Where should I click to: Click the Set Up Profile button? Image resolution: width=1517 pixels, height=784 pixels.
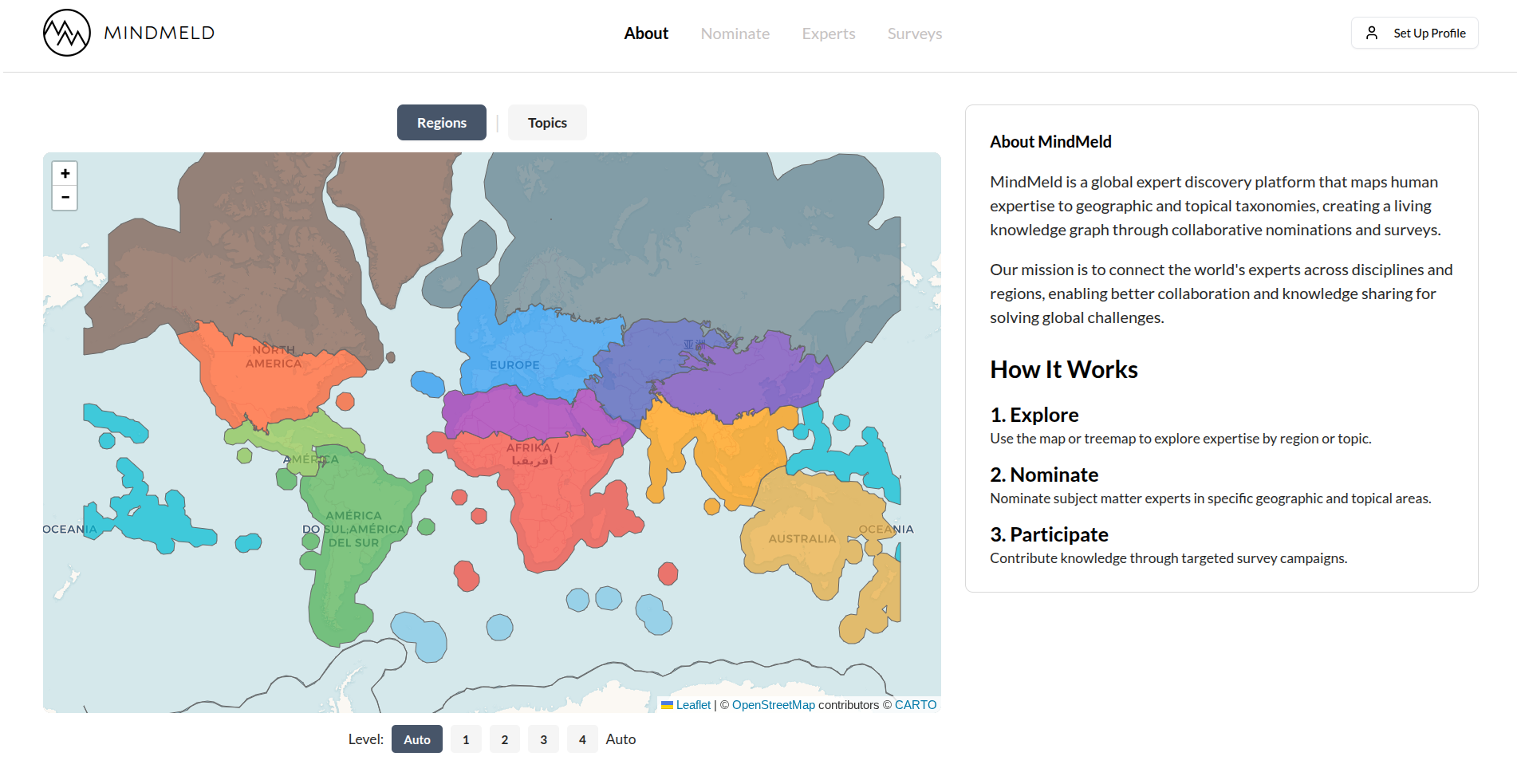click(1414, 33)
